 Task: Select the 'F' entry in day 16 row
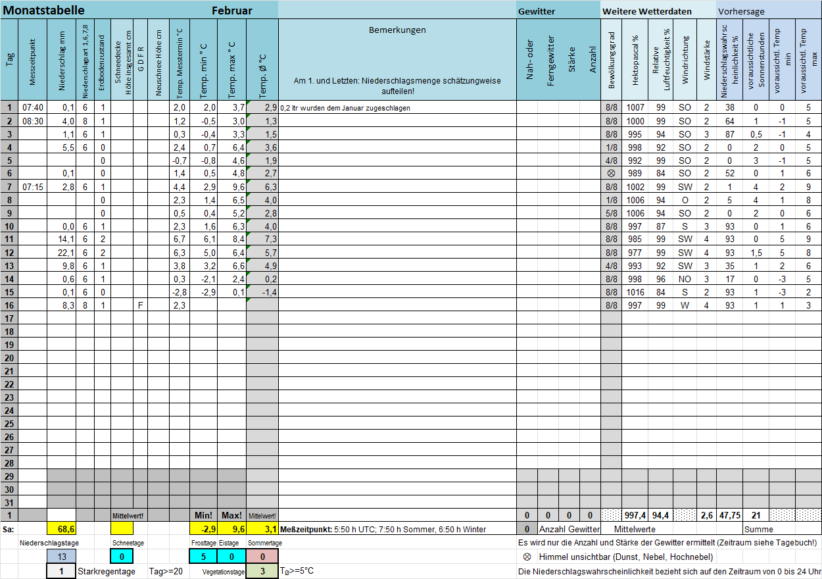[139, 305]
